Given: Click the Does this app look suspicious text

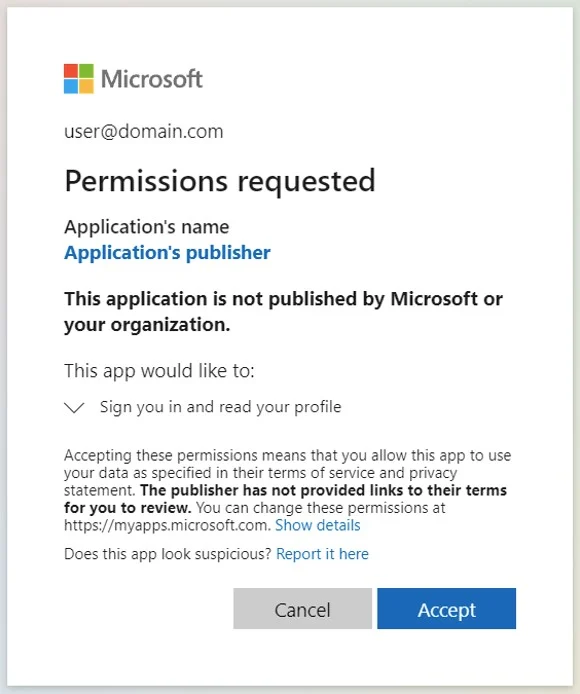Looking at the screenshot, I should click(167, 554).
